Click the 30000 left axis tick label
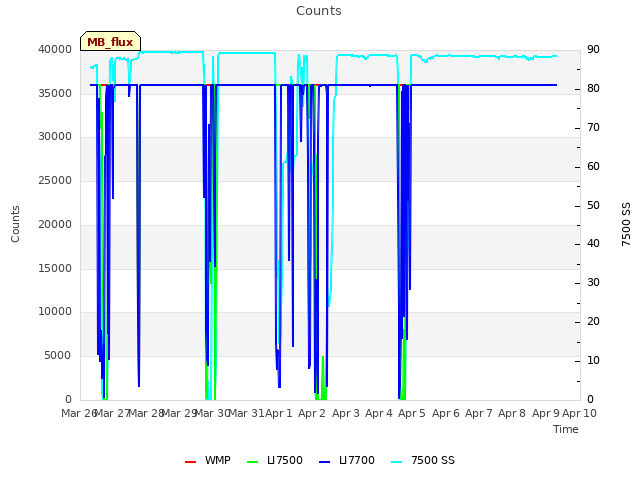The width and height of the screenshot is (640, 480). (x=55, y=137)
